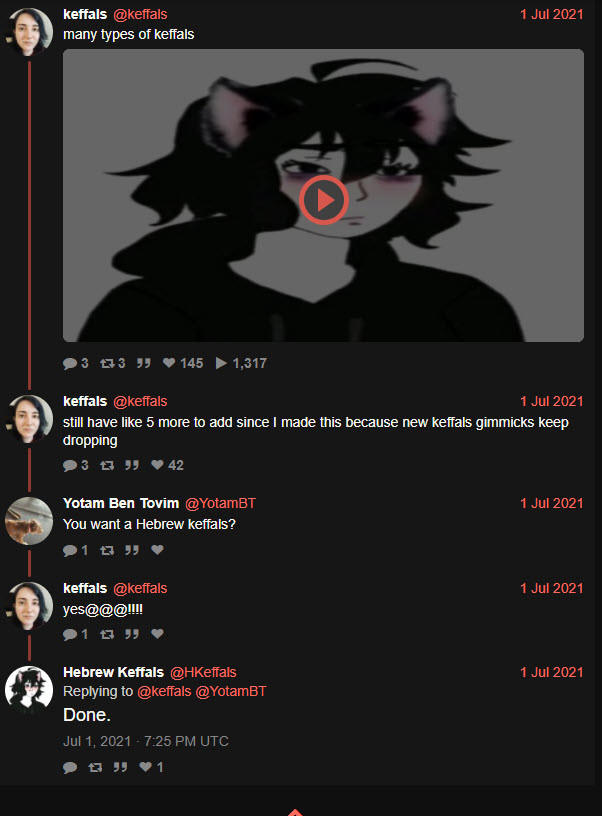Click the reply icon under the 'Done.' tweet
602x816 pixels.
70,767
